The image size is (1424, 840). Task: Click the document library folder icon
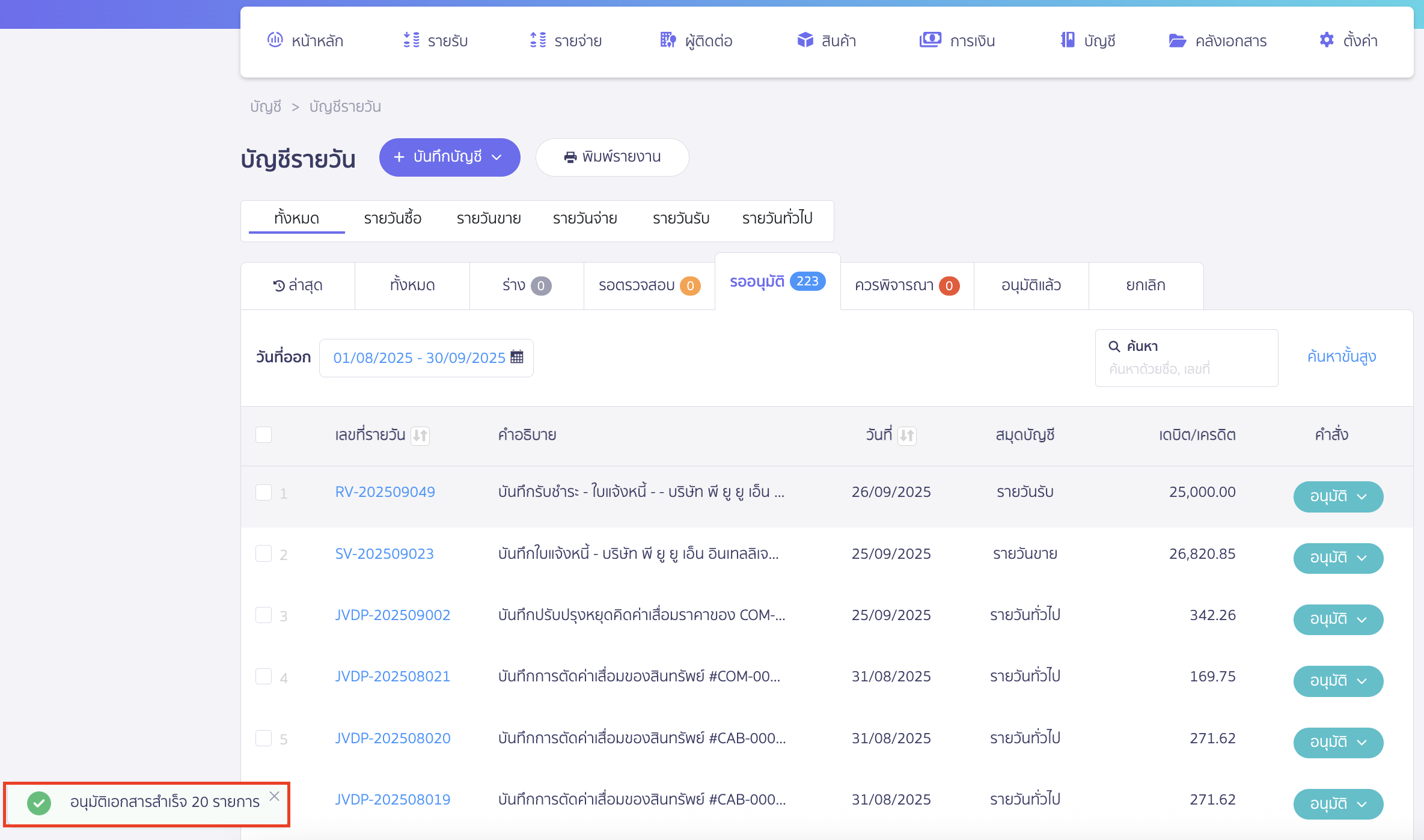[x=1177, y=40]
